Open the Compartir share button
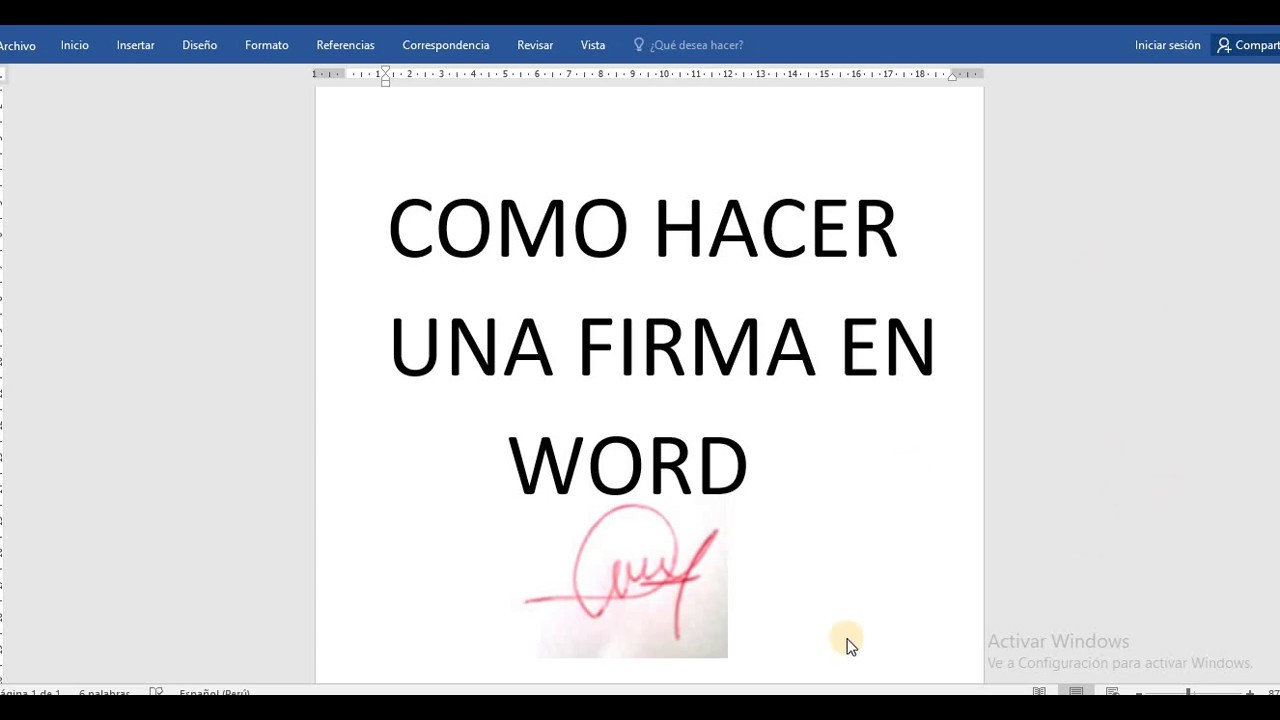 tap(1247, 45)
